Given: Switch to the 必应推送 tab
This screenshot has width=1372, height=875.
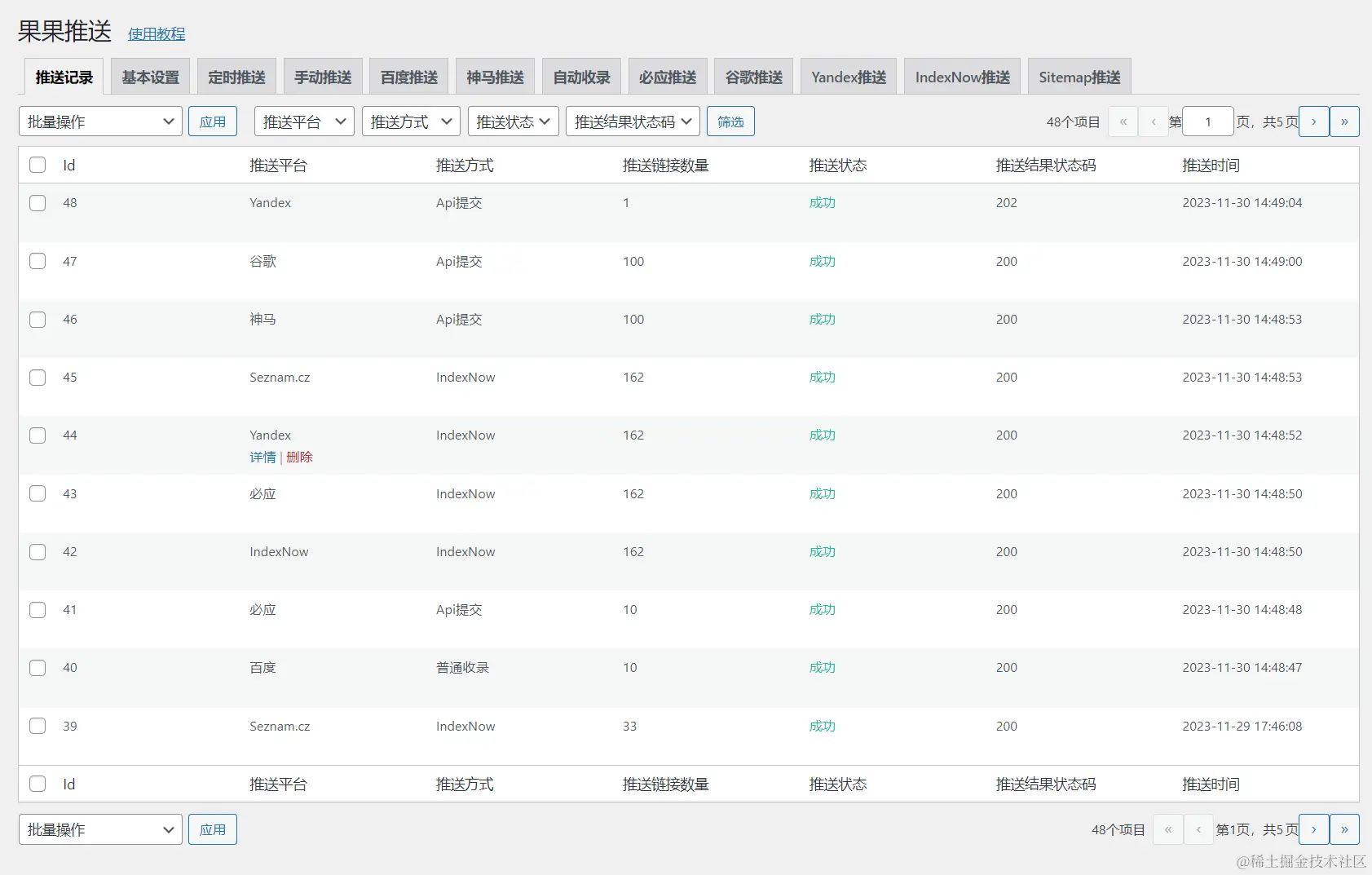Looking at the screenshot, I should click(x=668, y=77).
